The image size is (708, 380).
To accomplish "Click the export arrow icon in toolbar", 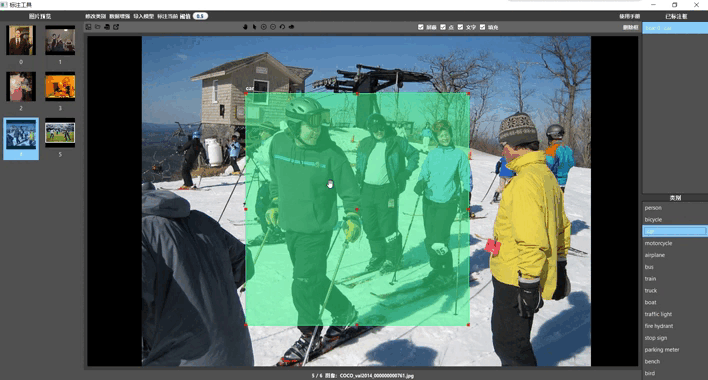I will [116, 27].
